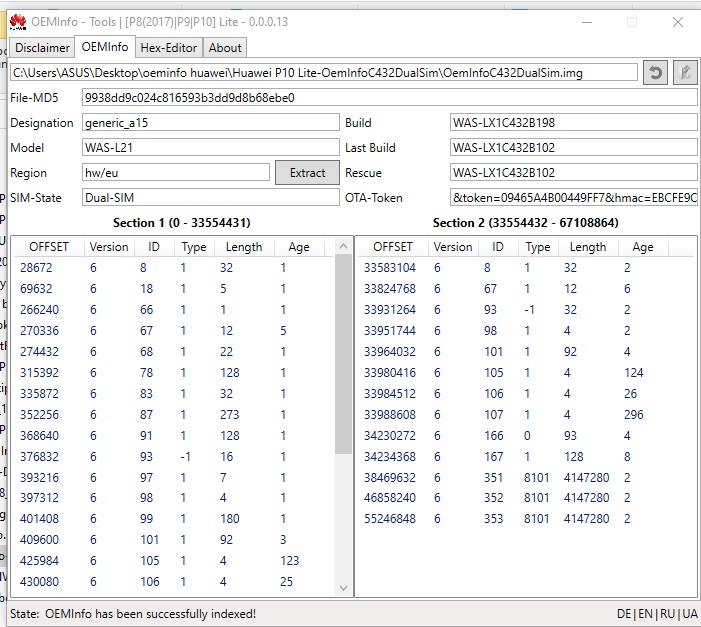Viewport: 701px width, 627px height.
Task: Sort Section 1 by ID column header
Action: pos(154,247)
